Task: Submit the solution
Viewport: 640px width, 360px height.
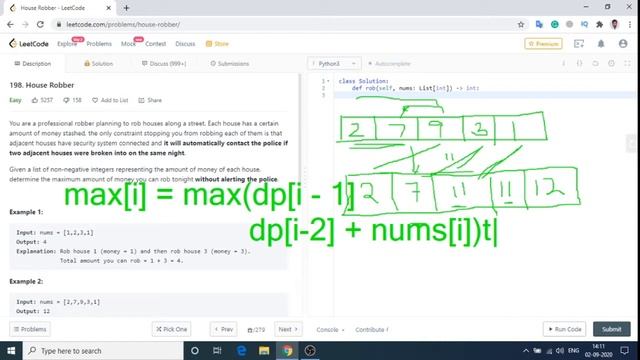Action: click(611, 329)
